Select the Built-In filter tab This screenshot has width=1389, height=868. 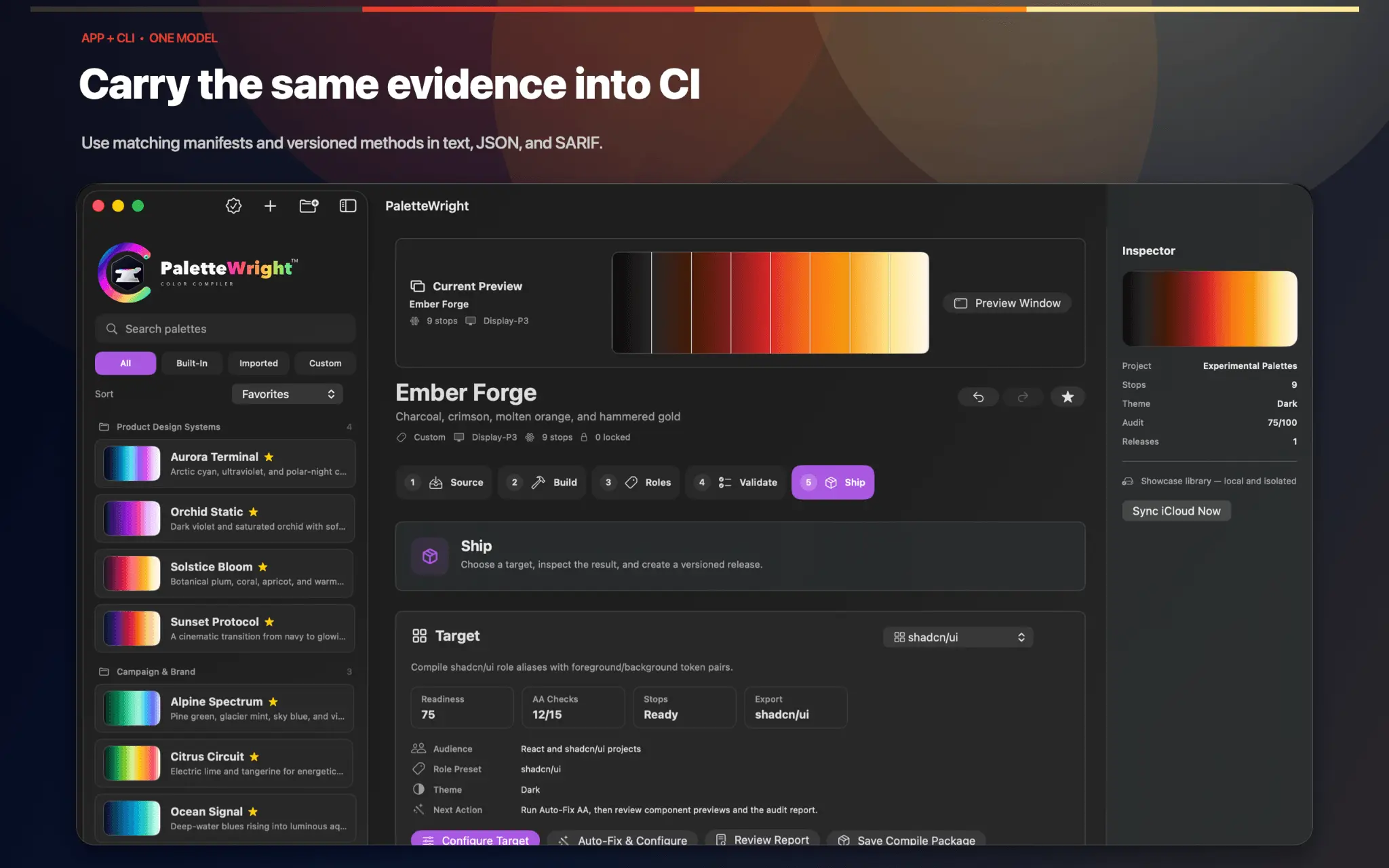click(192, 363)
